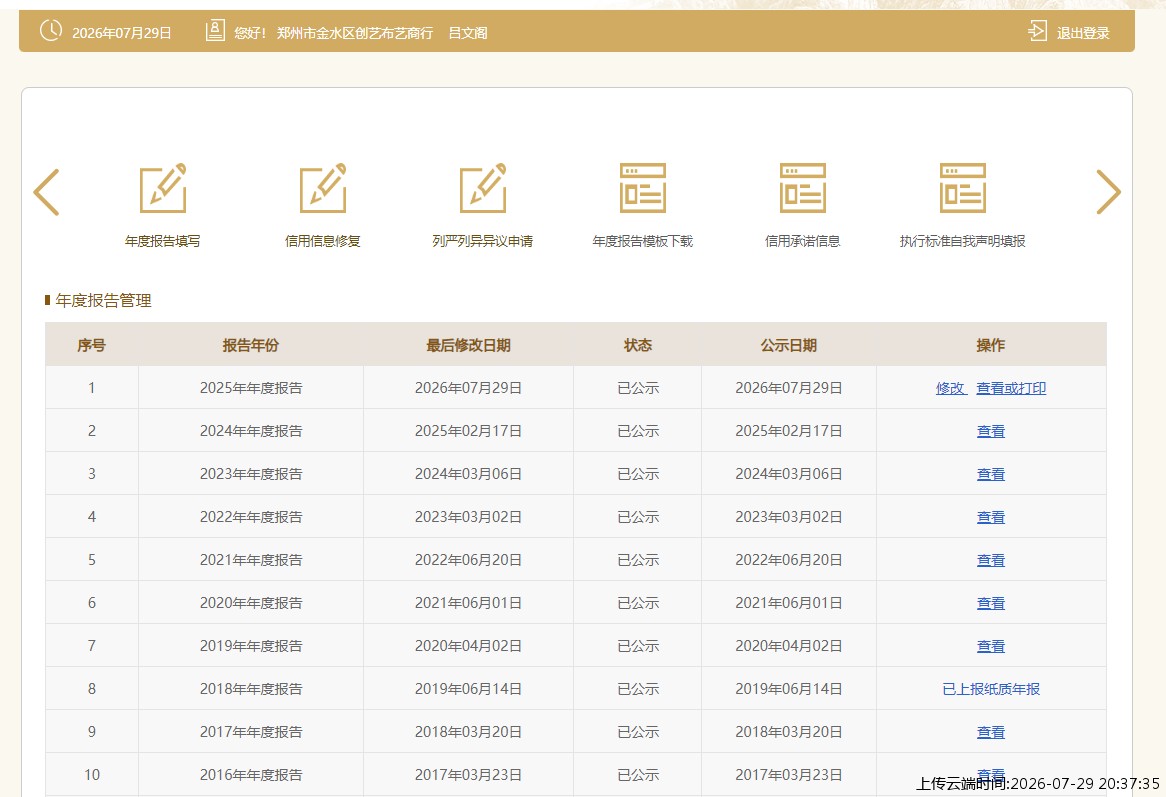Click 已上报纸质年报 for 2018 report
The height and width of the screenshot is (797, 1166).
[991, 689]
